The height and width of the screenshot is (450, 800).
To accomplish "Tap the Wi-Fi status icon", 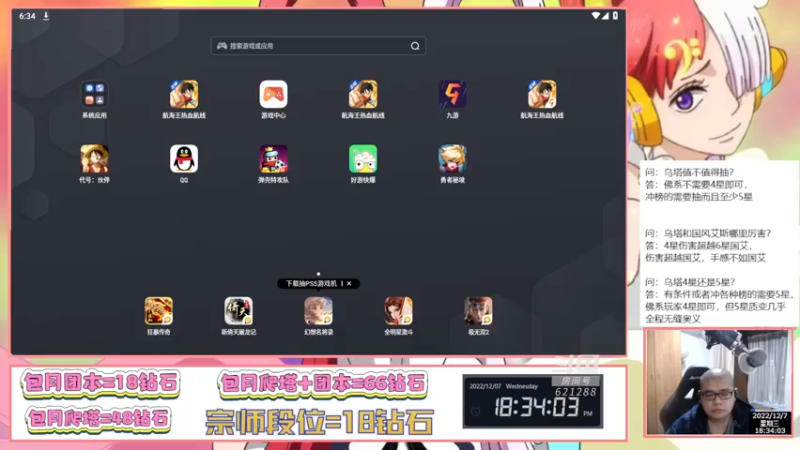I will click(x=595, y=16).
